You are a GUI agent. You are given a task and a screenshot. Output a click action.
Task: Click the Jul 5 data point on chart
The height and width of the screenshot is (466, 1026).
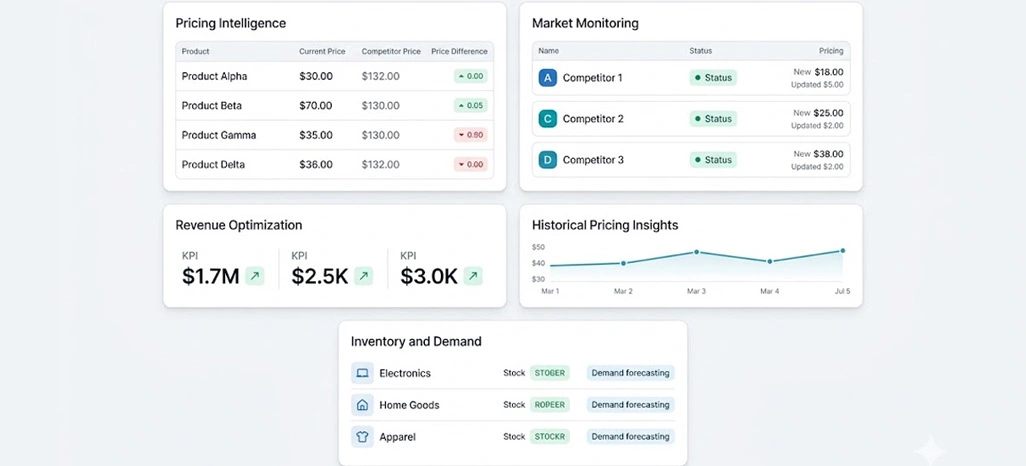pos(842,251)
